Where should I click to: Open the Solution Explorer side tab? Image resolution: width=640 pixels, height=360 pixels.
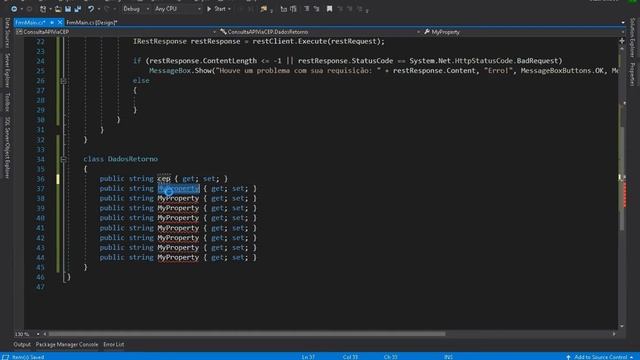[632, 38]
